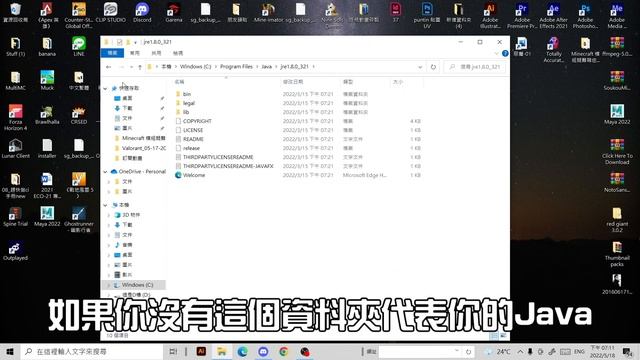Select the Totally Accurate desktop shortcut
This screenshot has width=640, height=360.
click(x=553, y=49)
